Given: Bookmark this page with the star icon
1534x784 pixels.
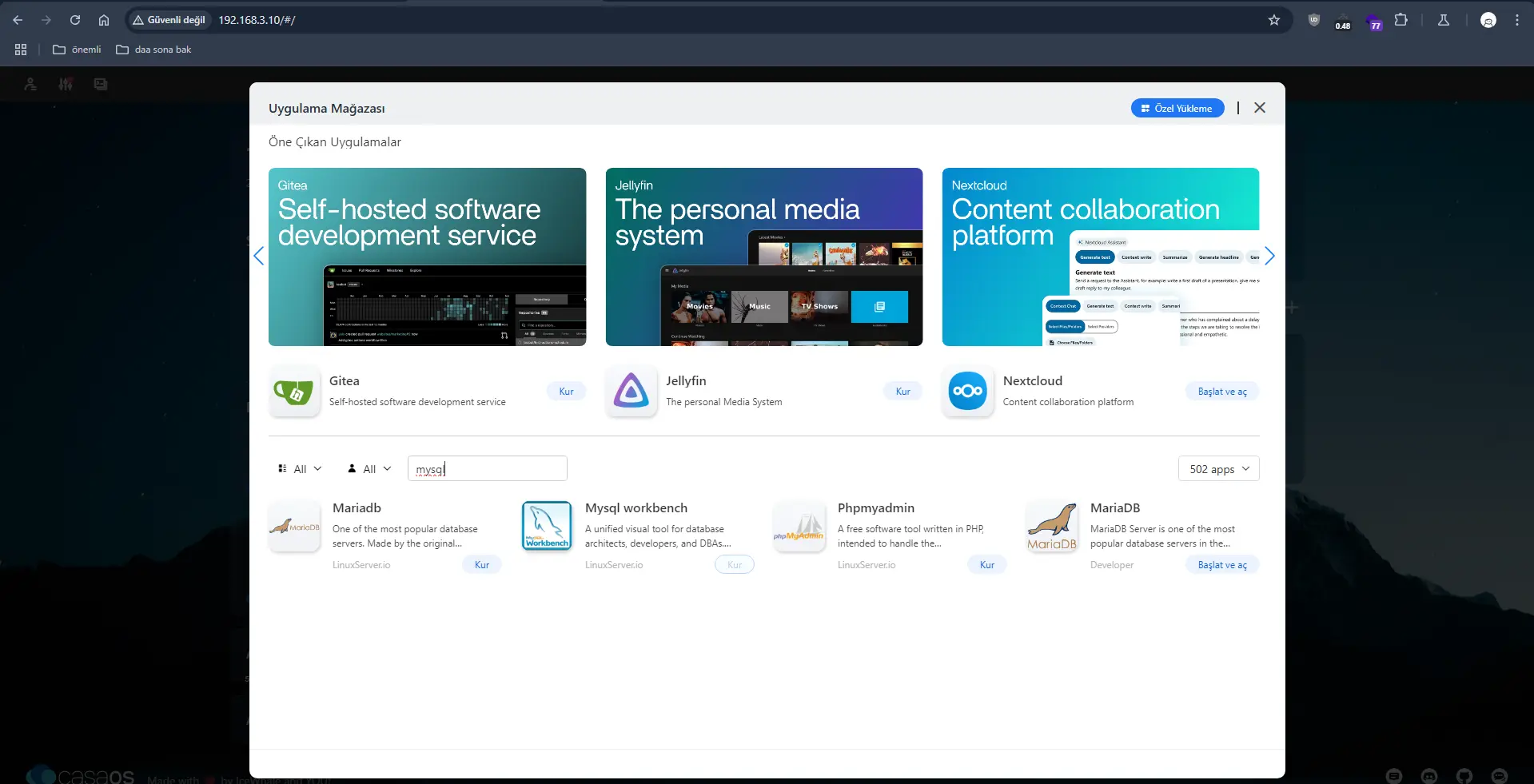Looking at the screenshot, I should 1274,20.
